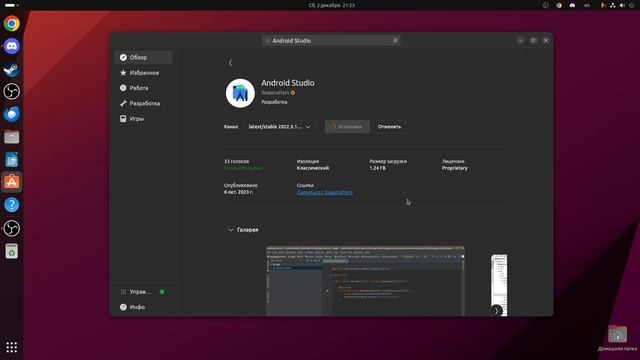The image size is (640, 360).
Task: Switch keyboard layout via en indicator
Action: [x=587, y=5]
